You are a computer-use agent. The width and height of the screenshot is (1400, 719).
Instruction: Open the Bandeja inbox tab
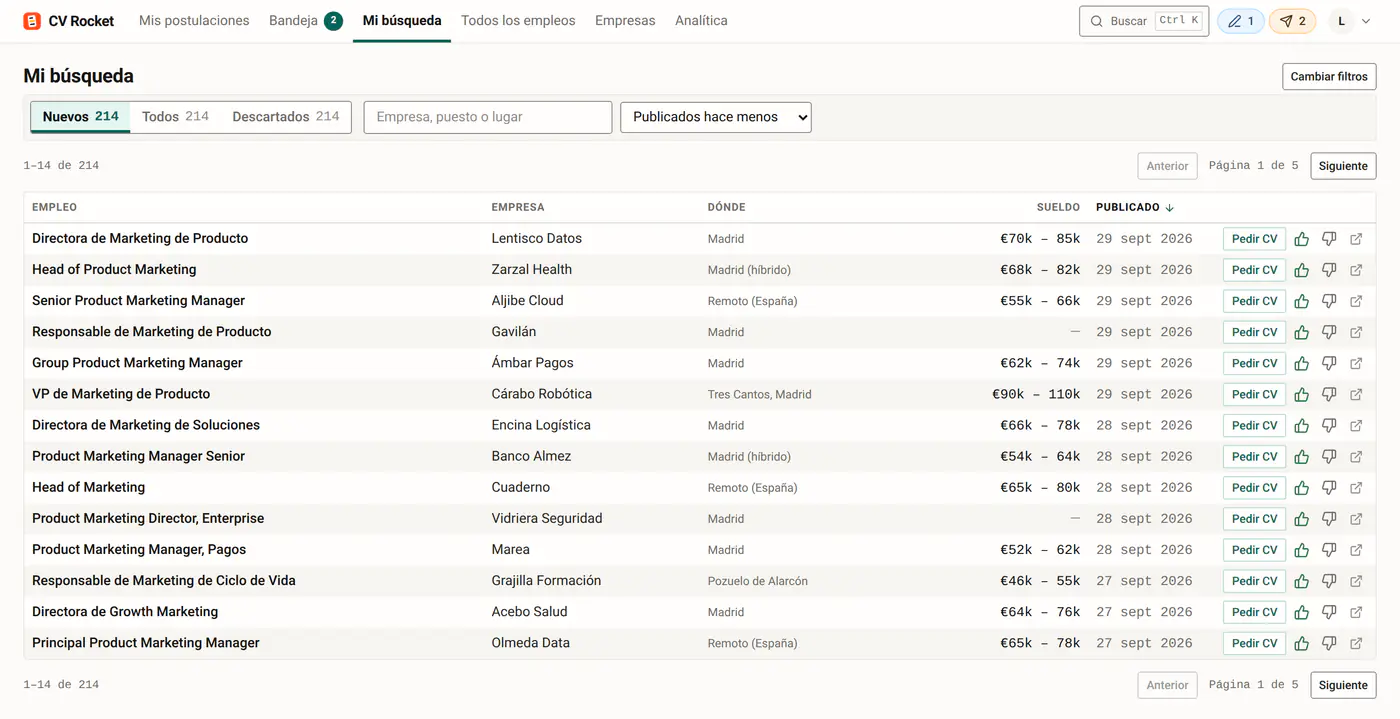tap(306, 21)
